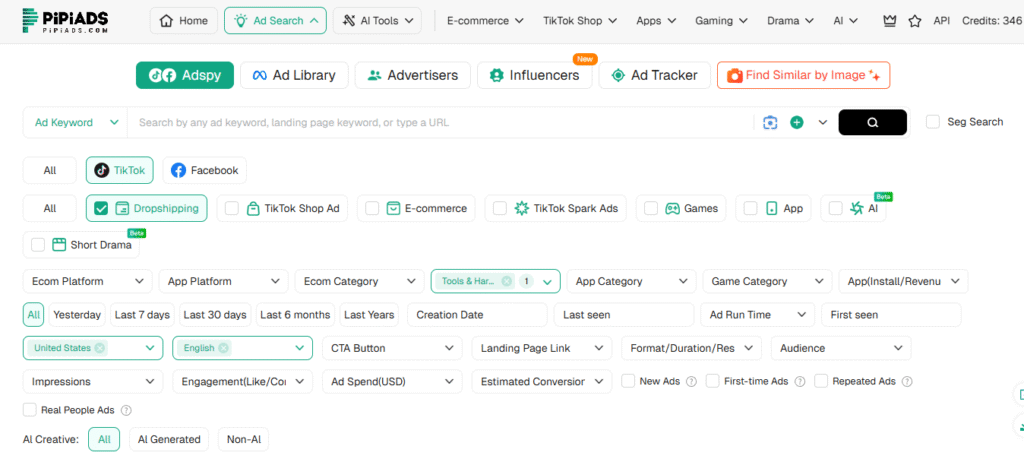Open the App(Install/Revenu dropdown
This screenshot has width=1024, height=462.
click(903, 282)
